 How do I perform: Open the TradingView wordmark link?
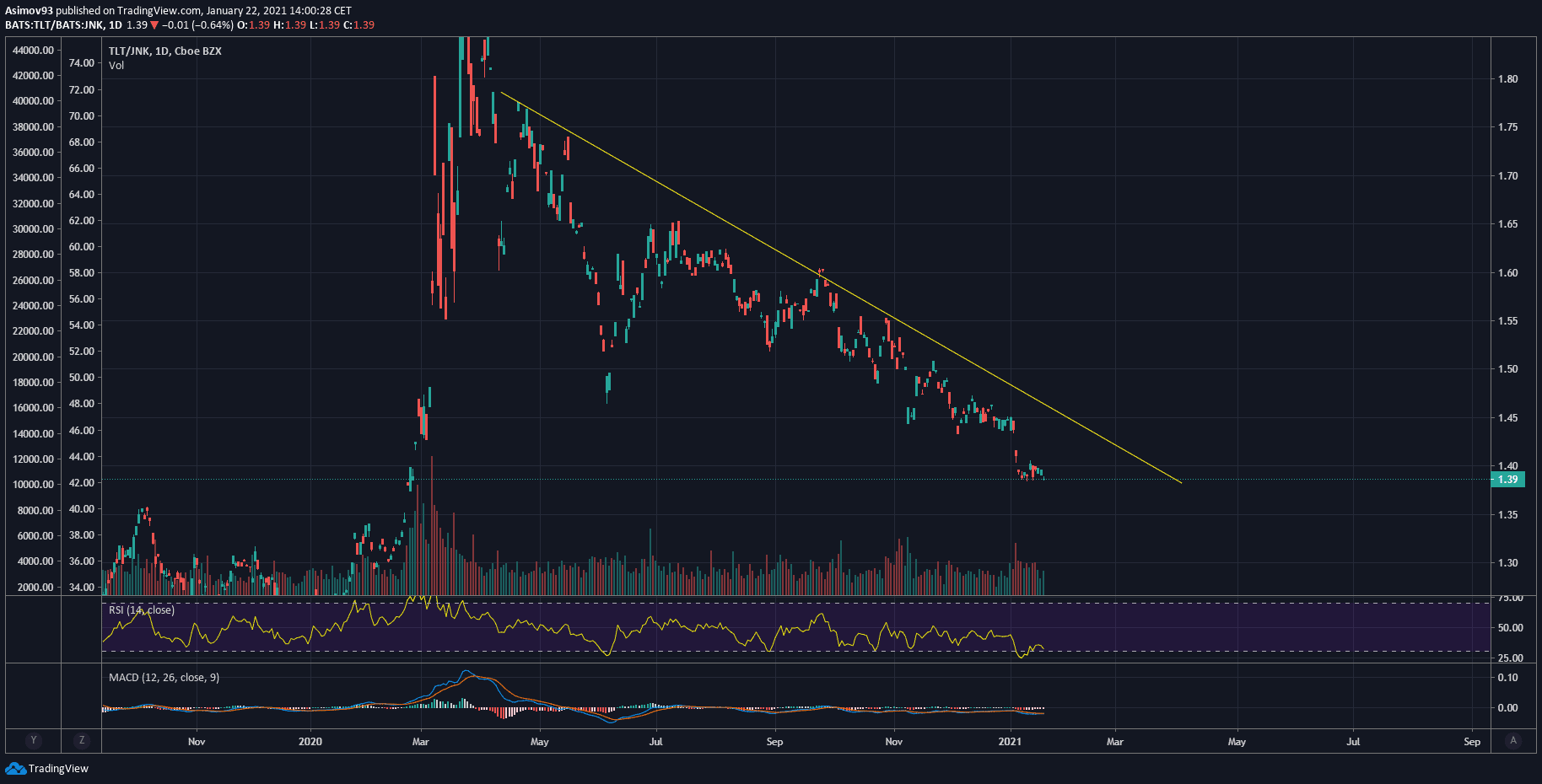[x=58, y=768]
